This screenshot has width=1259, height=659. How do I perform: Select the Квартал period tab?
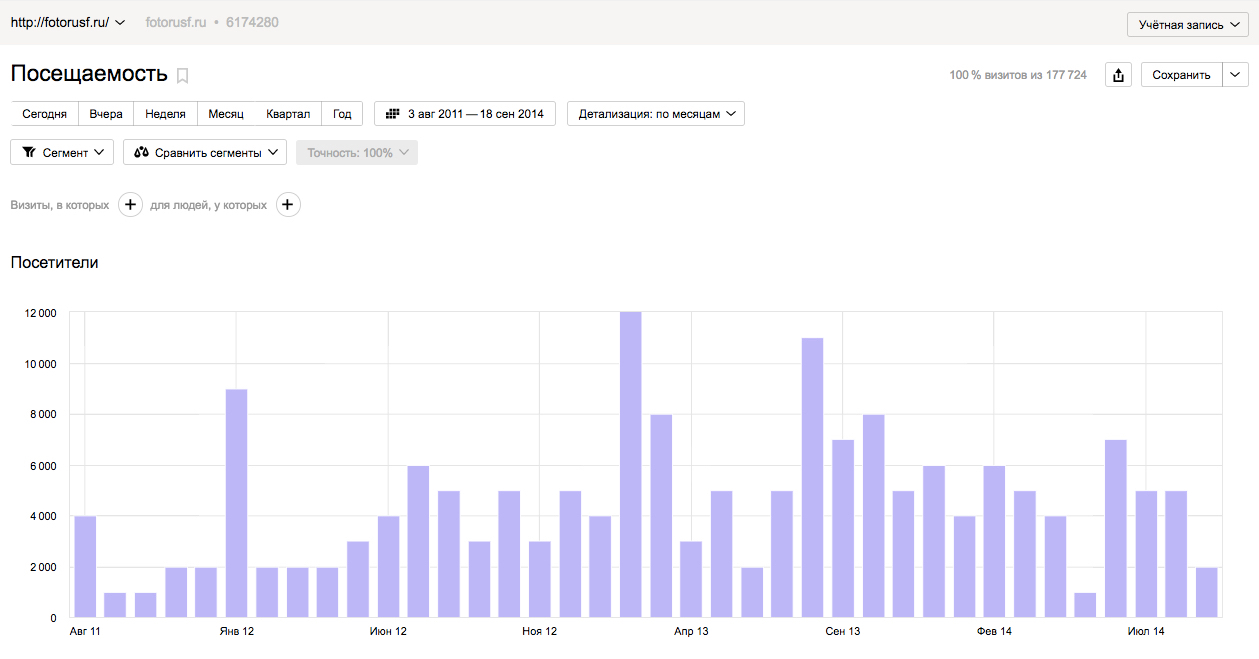(x=288, y=114)
